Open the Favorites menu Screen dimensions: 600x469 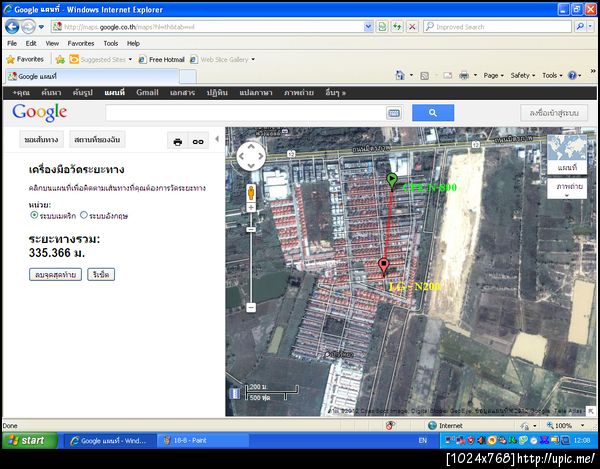click(x=81, y=43)
